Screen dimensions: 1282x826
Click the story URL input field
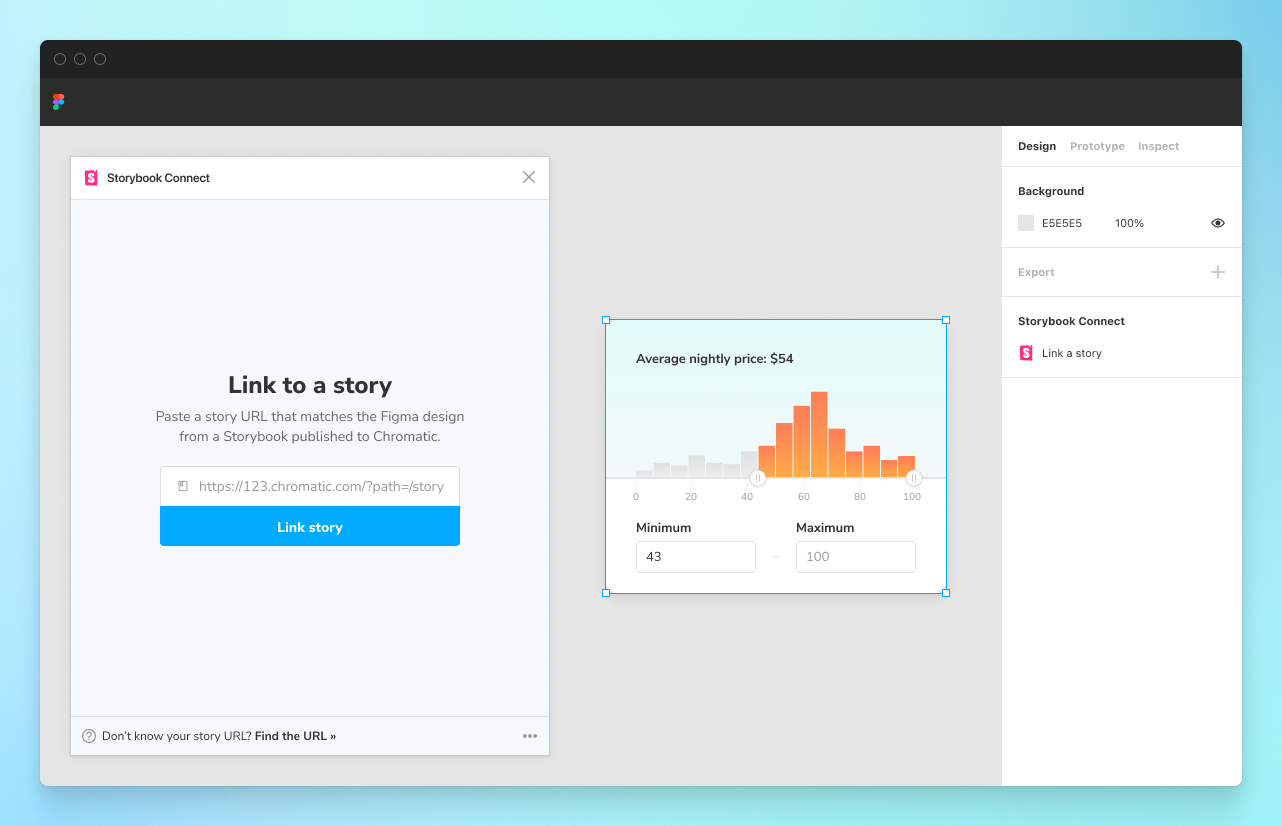[310, 486]
